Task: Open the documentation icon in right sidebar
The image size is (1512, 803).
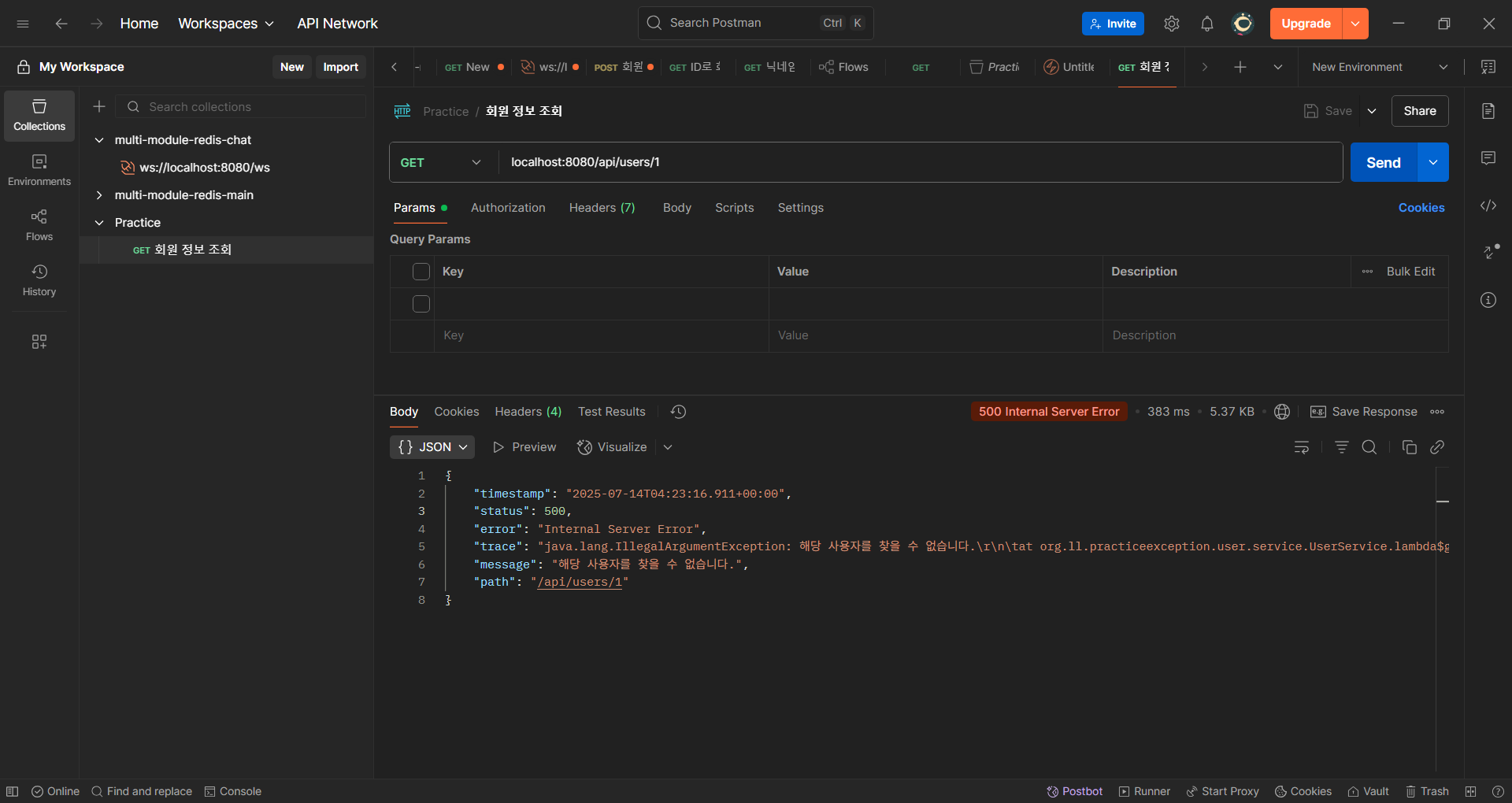Action: tap(1488, 111)
